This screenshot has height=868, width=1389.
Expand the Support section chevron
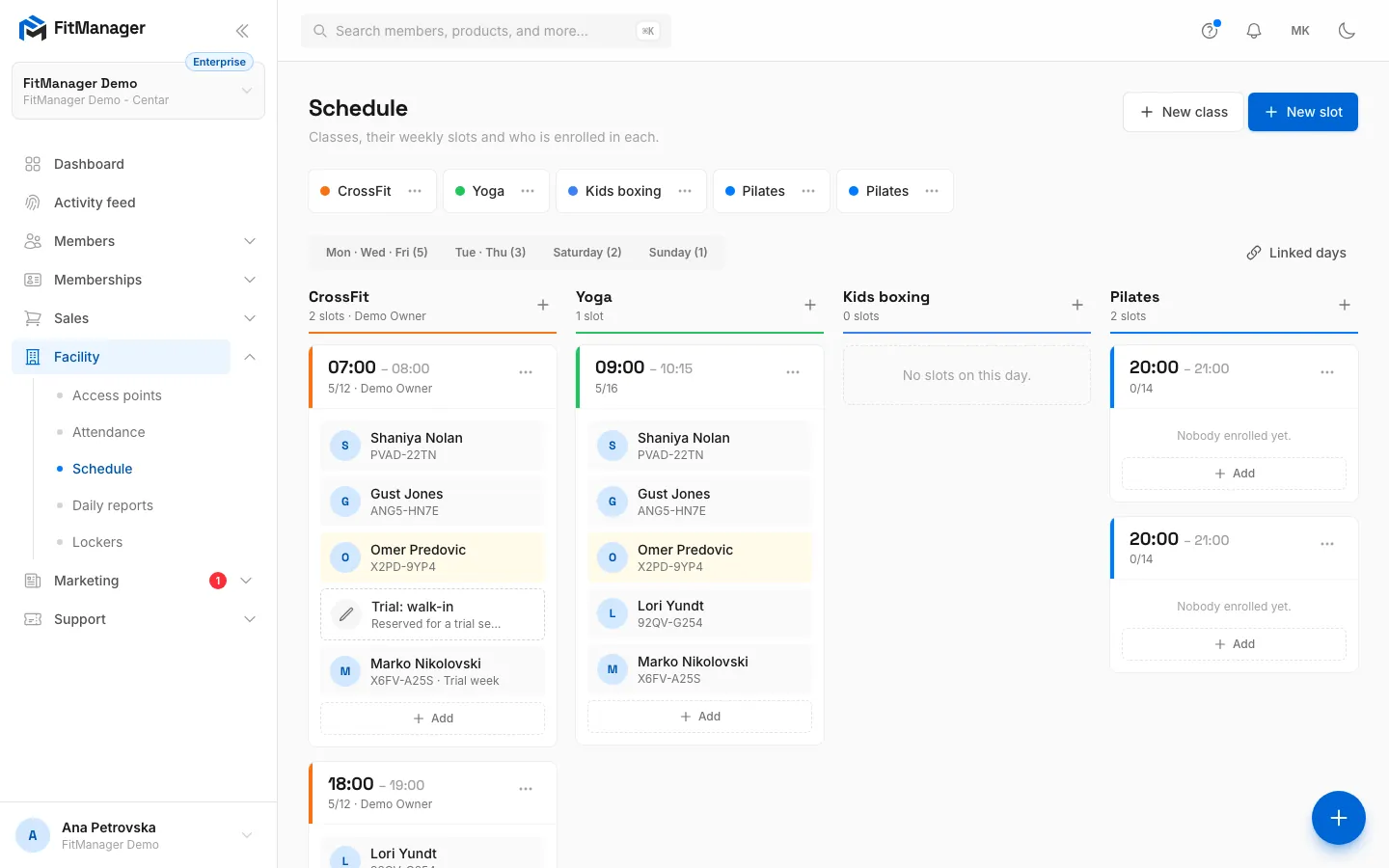click(x=250, y=619)
